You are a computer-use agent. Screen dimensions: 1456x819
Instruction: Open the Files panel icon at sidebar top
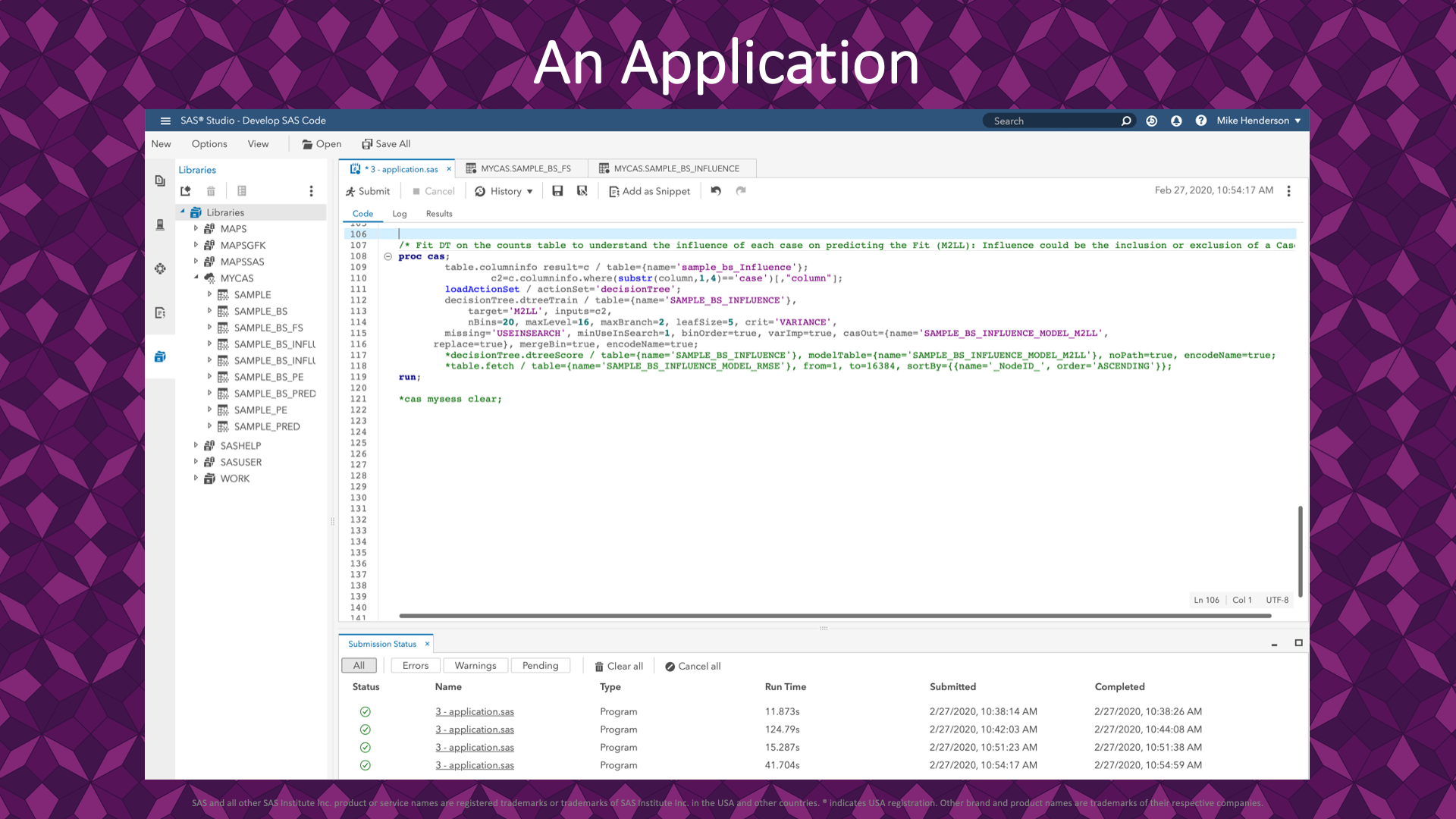[160, 180]
